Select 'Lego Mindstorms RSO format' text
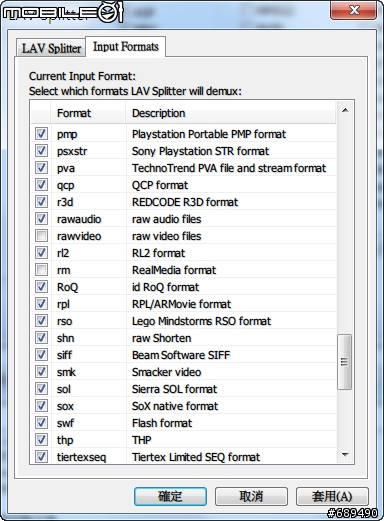The image size is (384, 521). [x=201, y=321]
